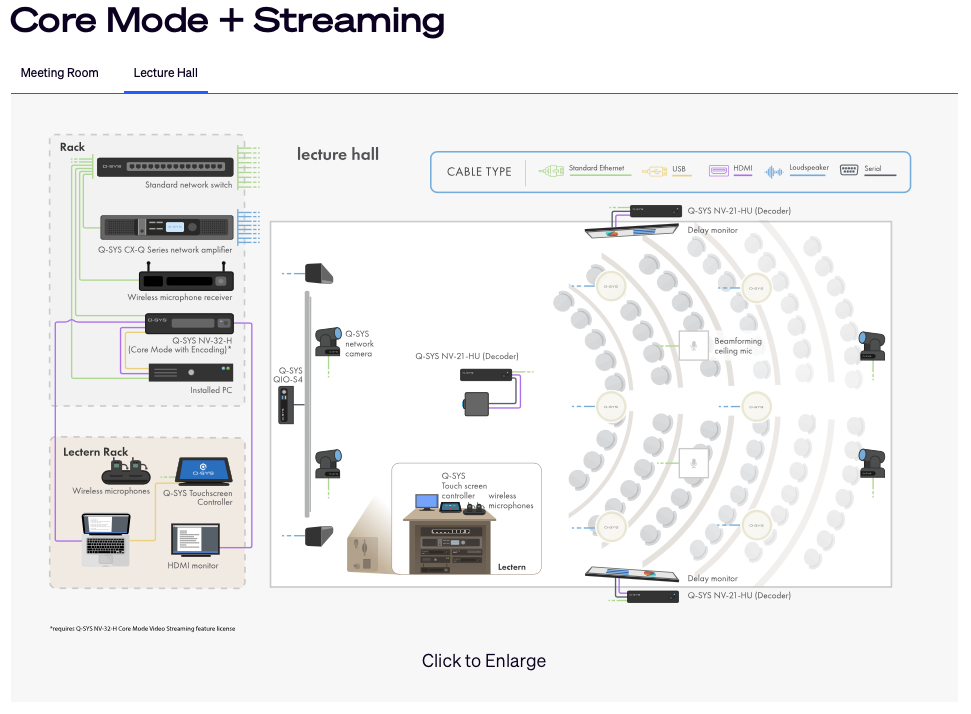Click the Q-SYS NV-32-H encoder device in the Rack
This screenshot has height=714, width=971.
pos(189,323)
